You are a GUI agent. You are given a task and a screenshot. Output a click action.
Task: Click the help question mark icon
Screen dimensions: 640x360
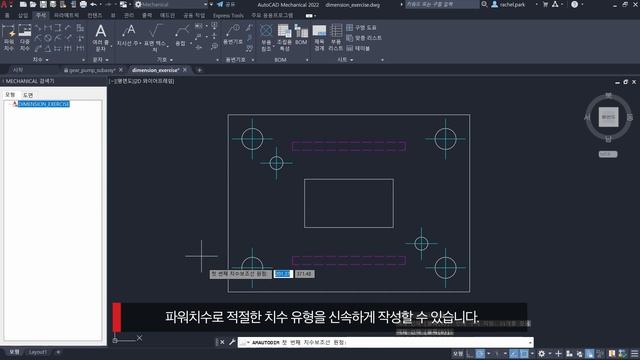click(574, 4)
